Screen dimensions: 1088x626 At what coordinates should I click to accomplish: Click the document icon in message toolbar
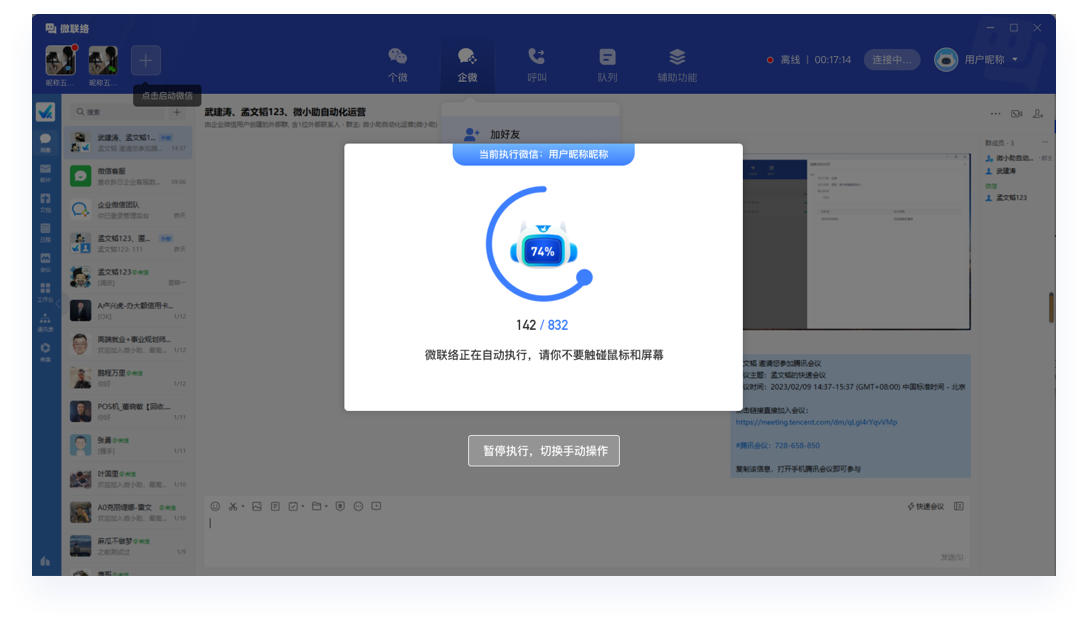pos(275,507)
